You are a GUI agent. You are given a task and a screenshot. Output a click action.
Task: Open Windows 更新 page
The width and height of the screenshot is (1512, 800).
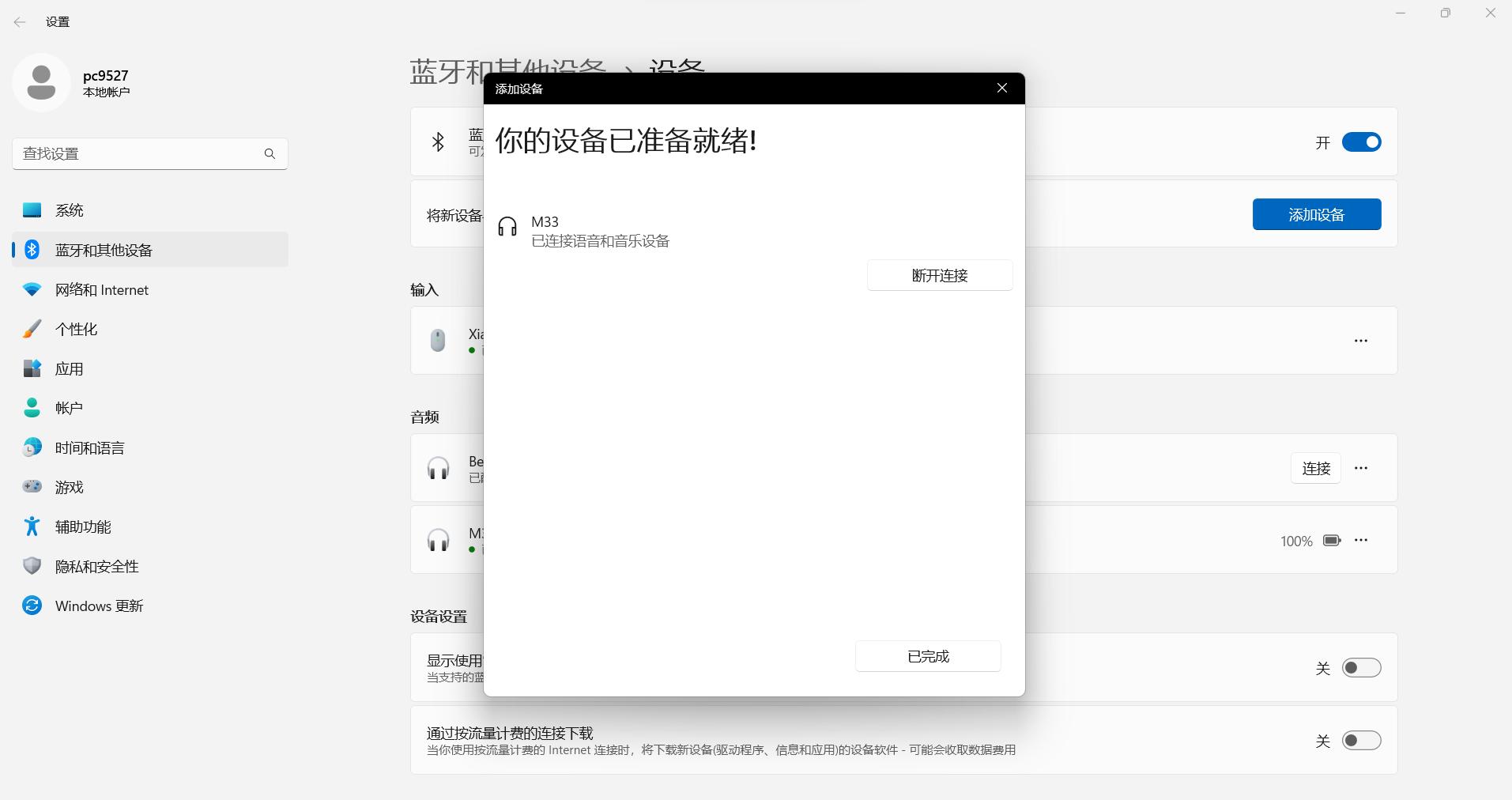click(x=98, y=606)
